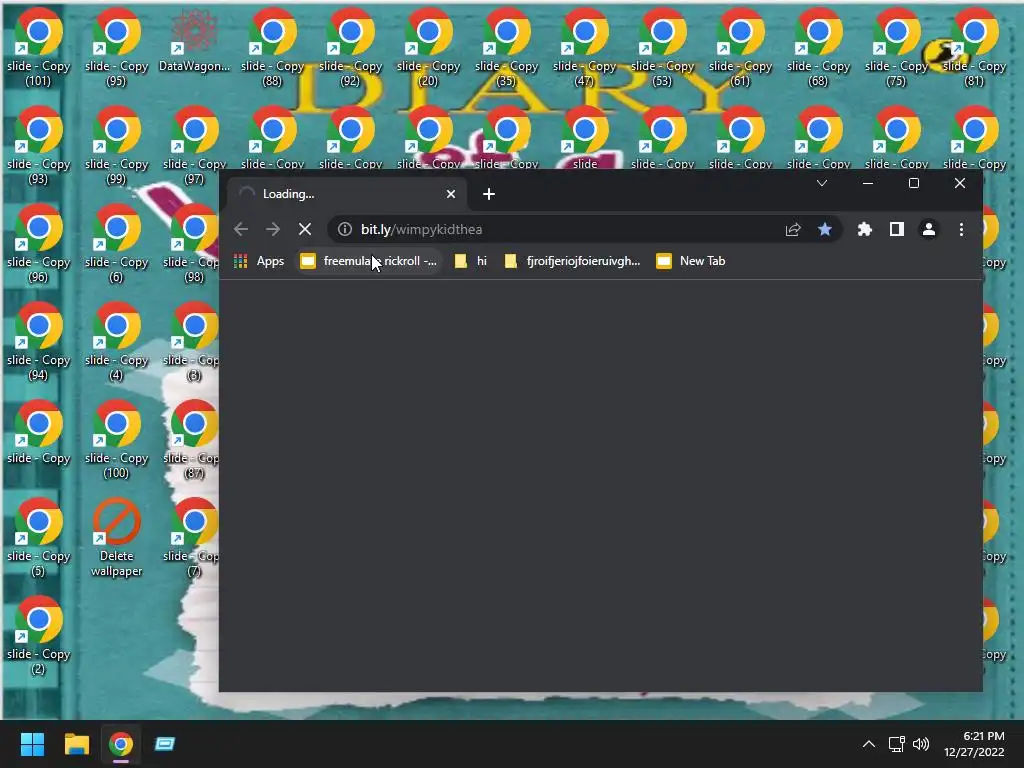This screenshot has height=768, width=1024.
Task: Open the Windows Start menu
Action: tap(32, 744)
